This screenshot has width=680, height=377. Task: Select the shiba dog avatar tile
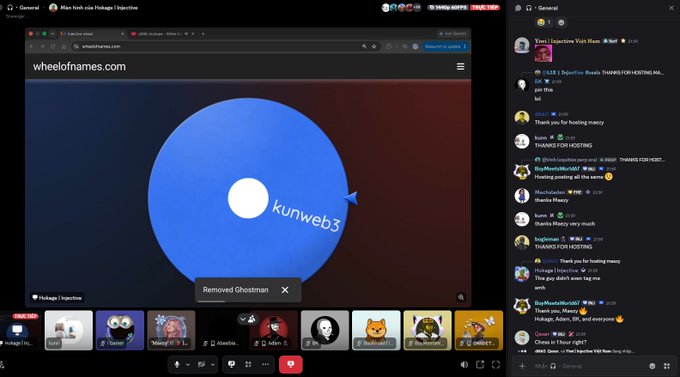(x=376, y=330)
